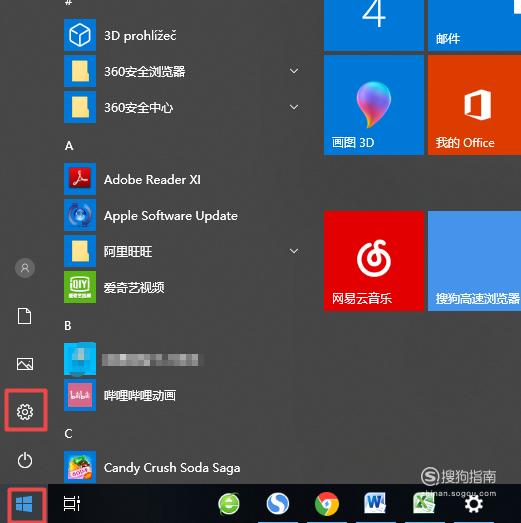Screen dimensions: 521x523
Task: Open Settings gear in Start sidebar
Action: pos(25,412)
